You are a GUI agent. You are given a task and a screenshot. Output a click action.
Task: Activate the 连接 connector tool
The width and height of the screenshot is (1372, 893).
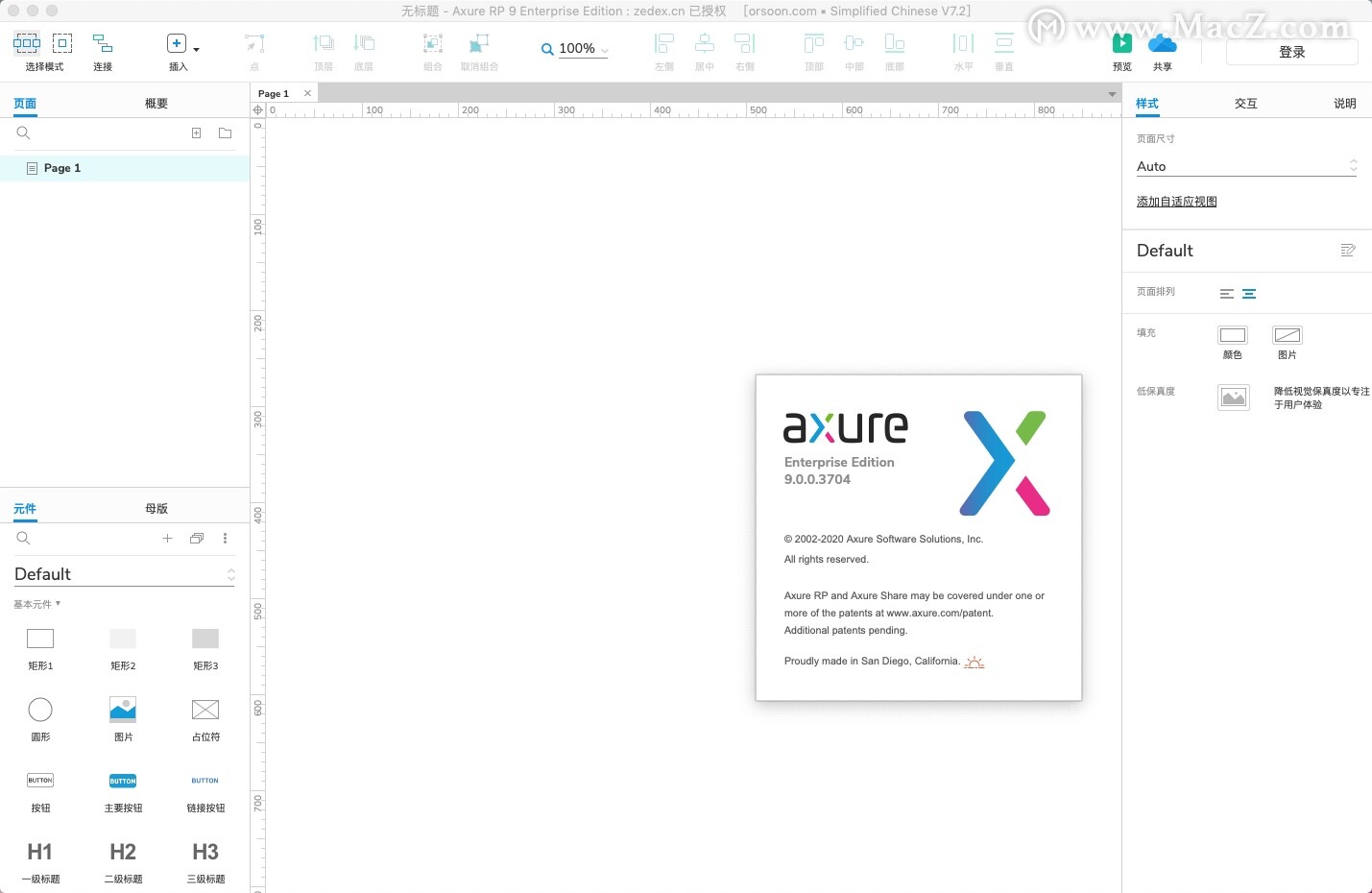point(103,43)
